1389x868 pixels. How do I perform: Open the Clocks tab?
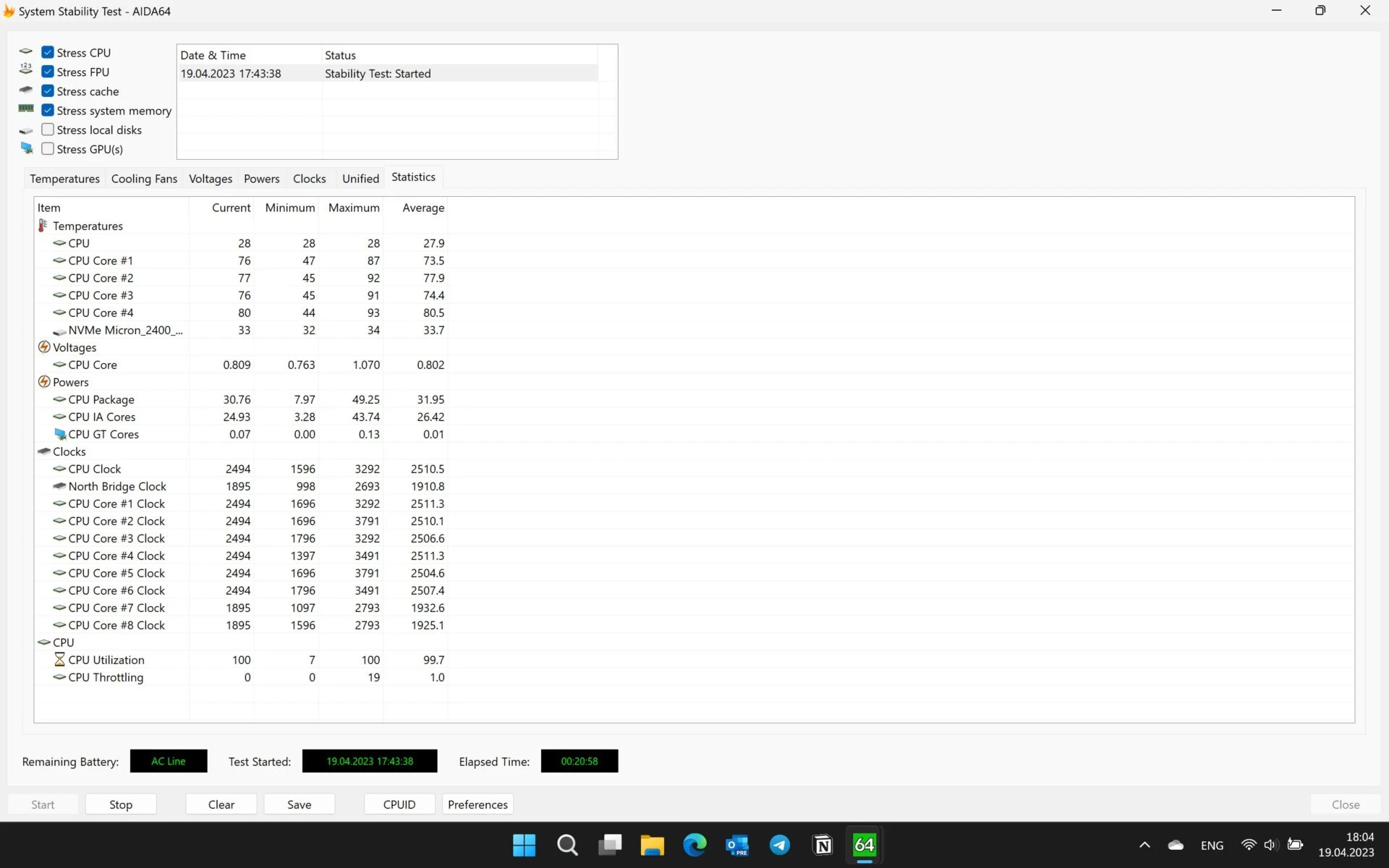(309, 179)
